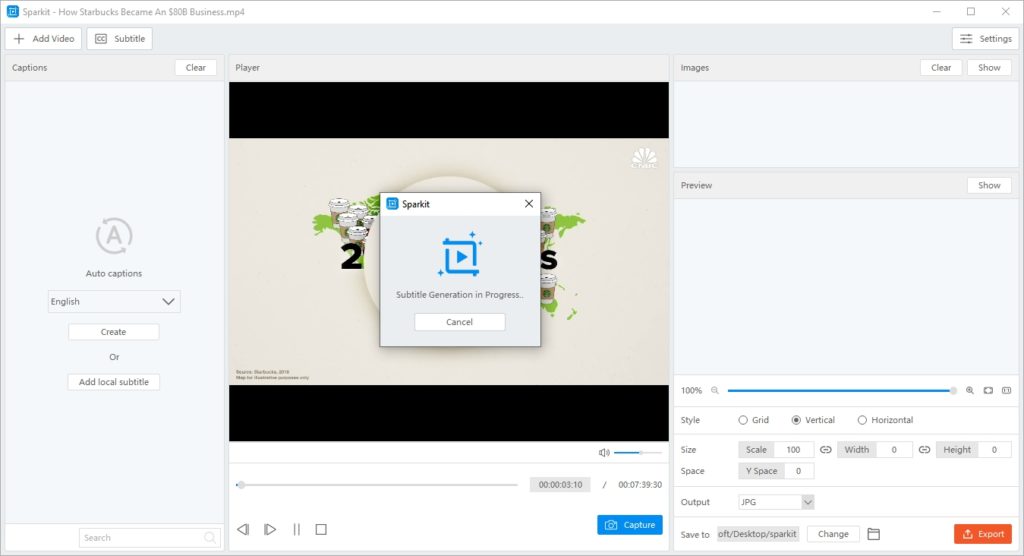Click the Add Video button
The width and height of the screenshot is (1024, 556).
[x=44, y=39]
